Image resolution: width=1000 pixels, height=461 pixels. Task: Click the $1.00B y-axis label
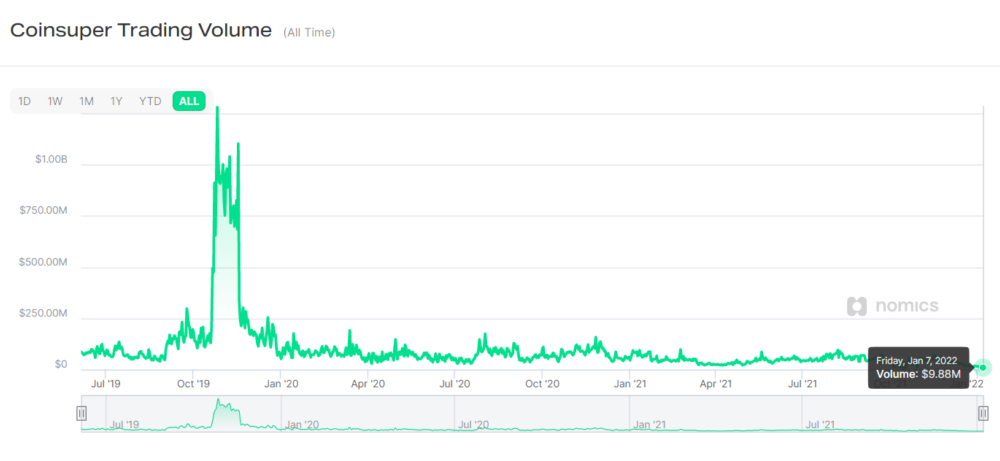(51, 159)
